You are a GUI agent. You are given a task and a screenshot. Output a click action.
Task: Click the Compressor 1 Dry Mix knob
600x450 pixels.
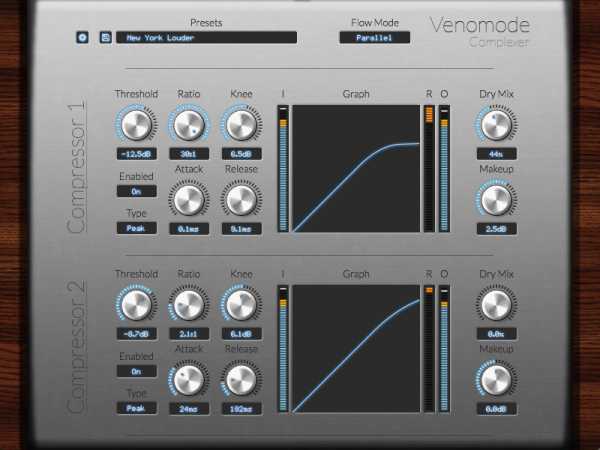coord(496,125)
